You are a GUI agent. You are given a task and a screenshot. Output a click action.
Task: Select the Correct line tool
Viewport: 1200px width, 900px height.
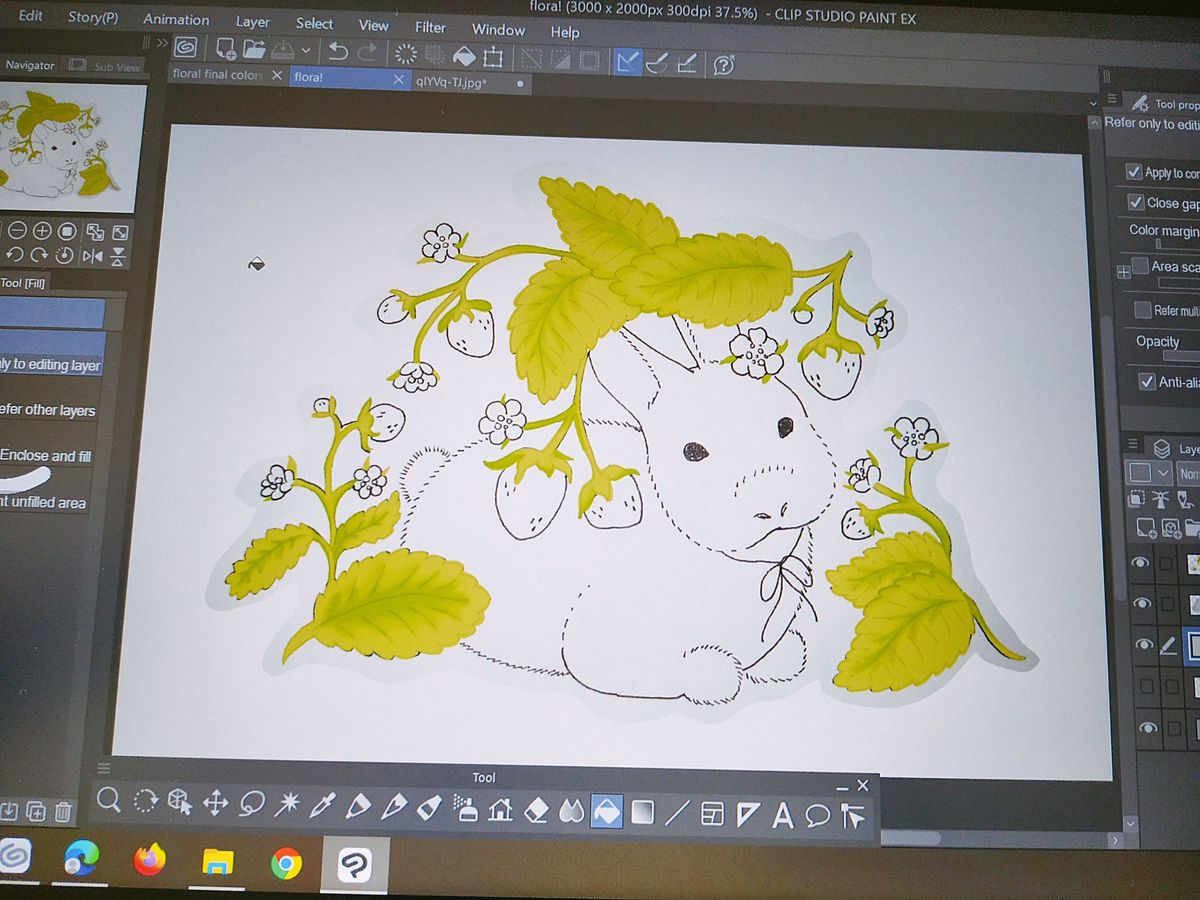[x=853, y=817]
